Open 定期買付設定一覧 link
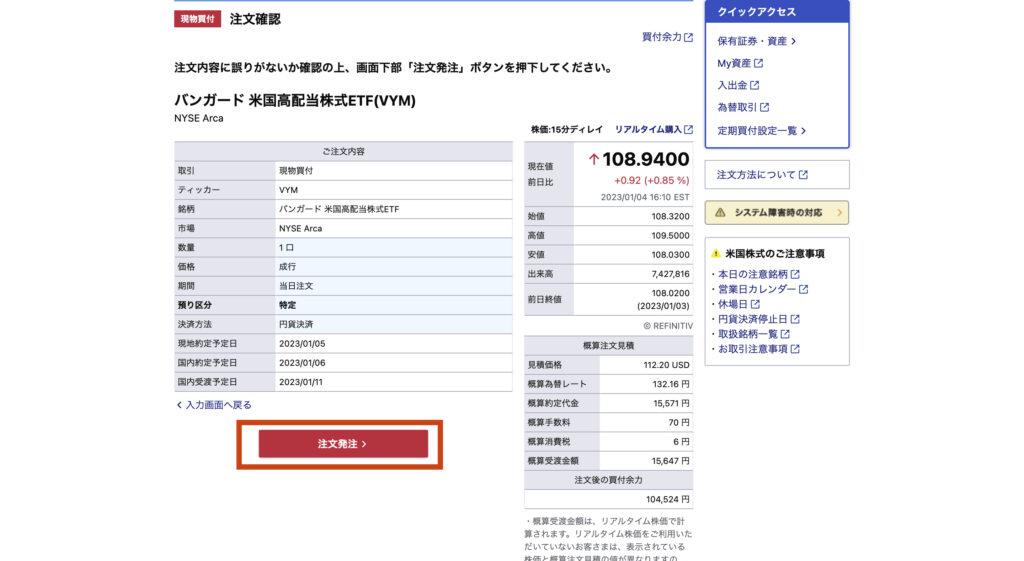 [757, 131]
